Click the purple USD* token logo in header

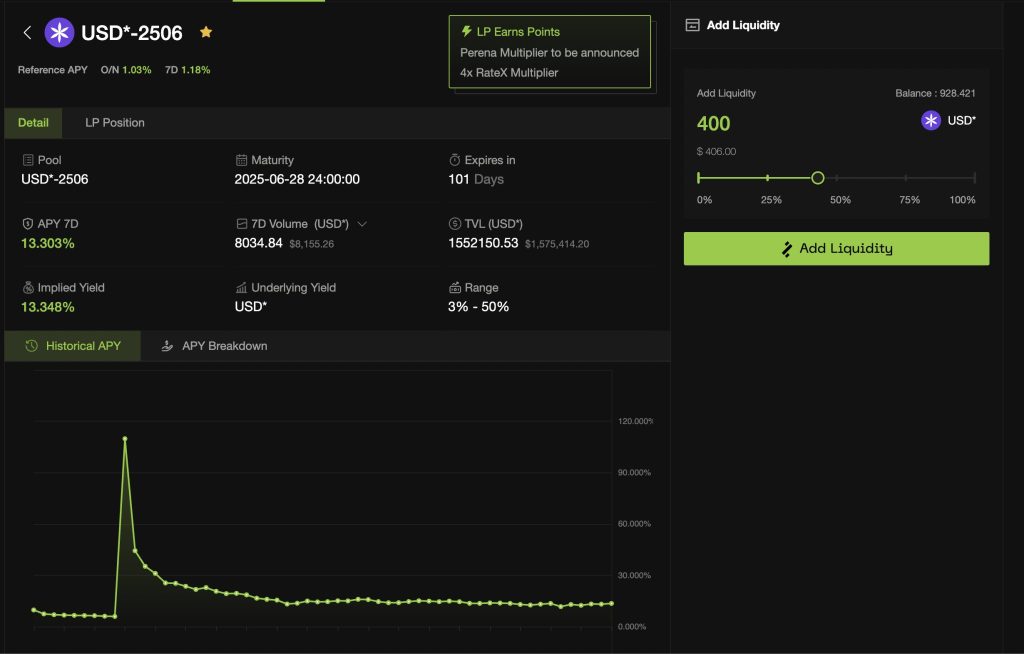pos(59,33)
